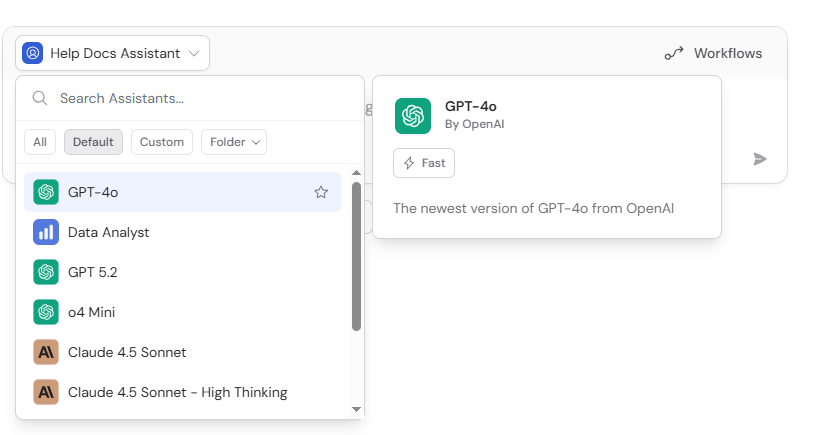Focus the Search Assistants input field
This screenshot has height=435, width=813.
[190, 99]
